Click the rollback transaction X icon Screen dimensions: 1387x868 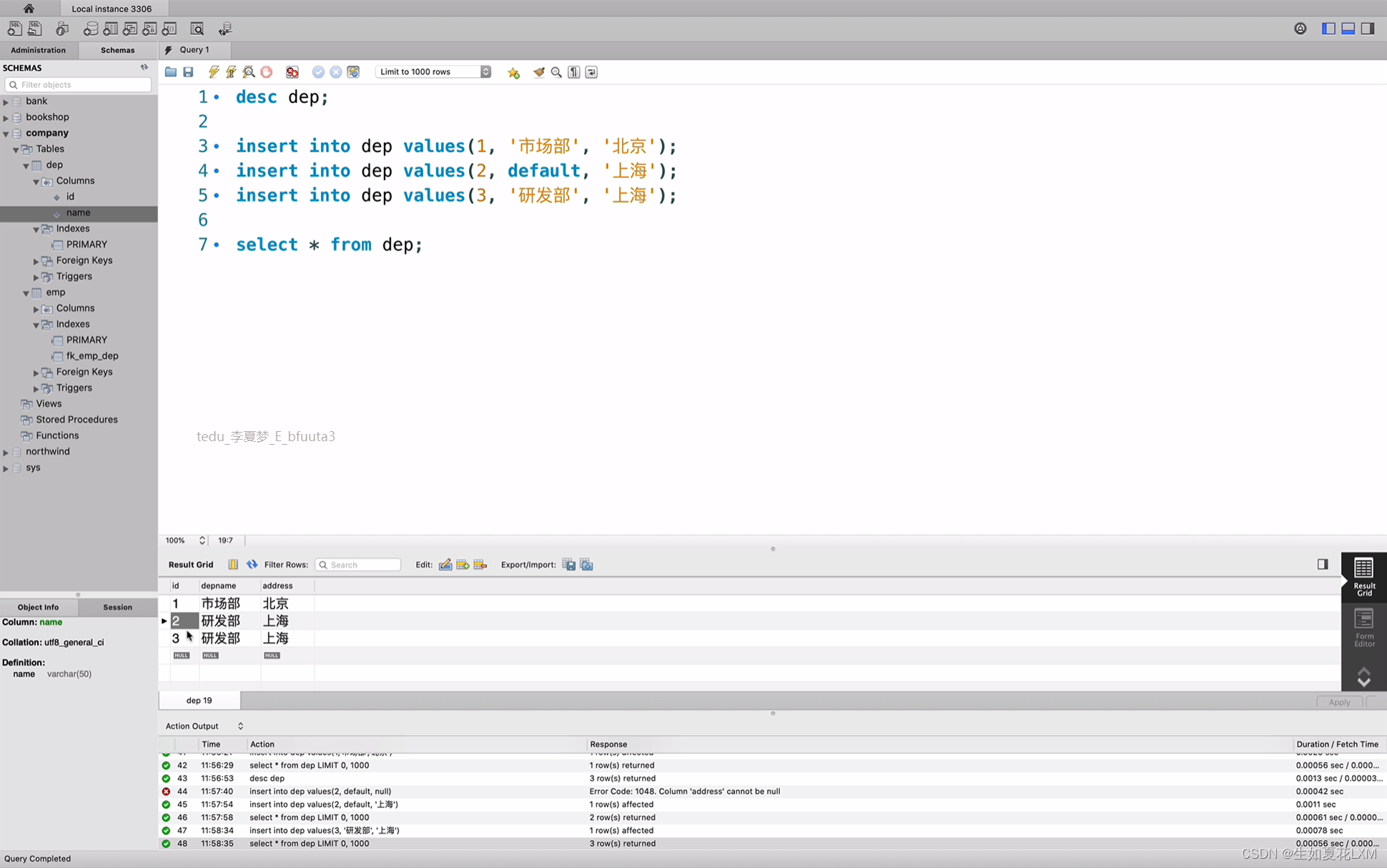[335, 72]
